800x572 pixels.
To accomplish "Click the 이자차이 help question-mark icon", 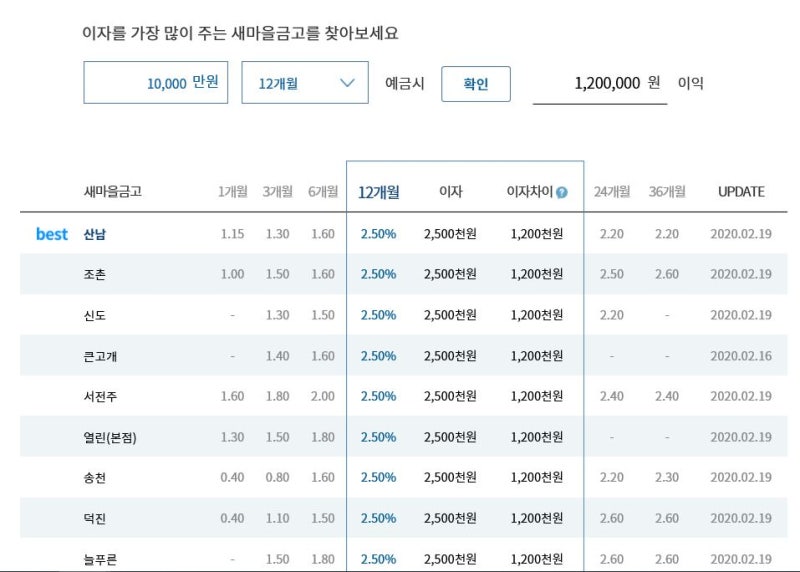I will click(562, 192).
